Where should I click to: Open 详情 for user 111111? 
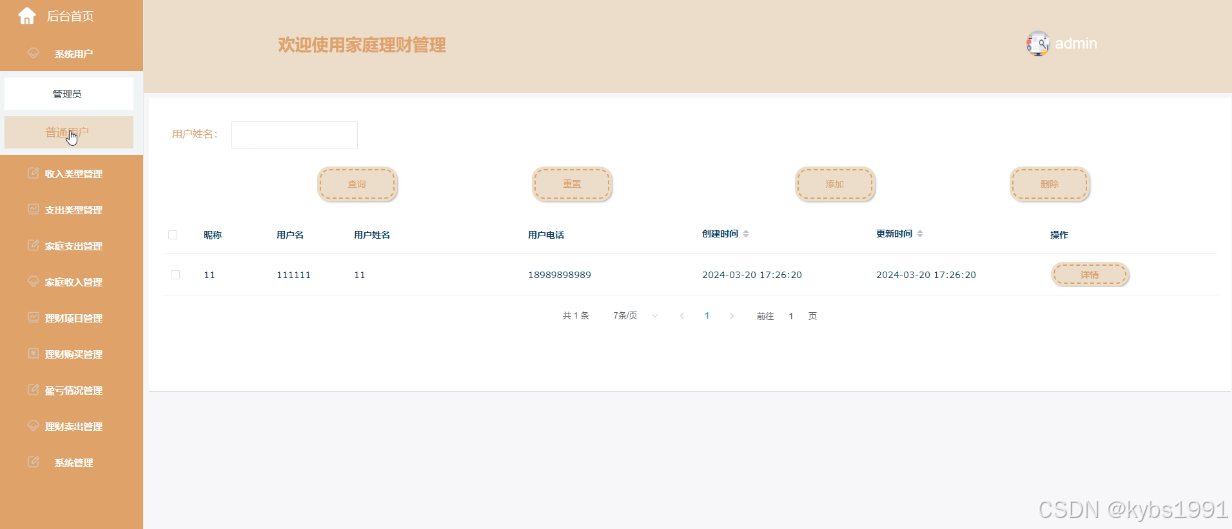click(x=1090, y=274)
